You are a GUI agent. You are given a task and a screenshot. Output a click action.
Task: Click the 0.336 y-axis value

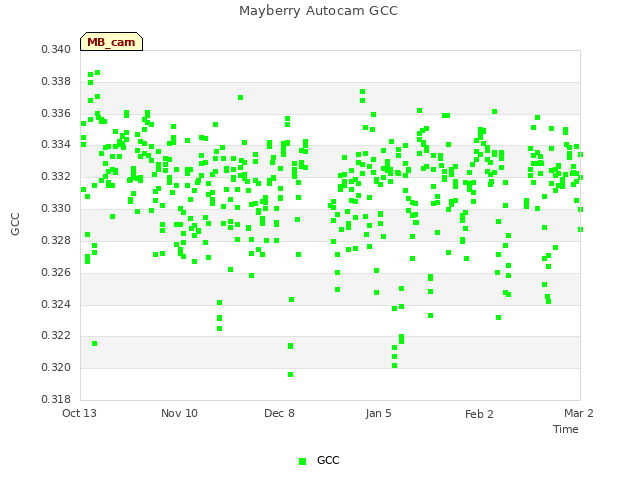pyautogui.click(x=56, y=113)
